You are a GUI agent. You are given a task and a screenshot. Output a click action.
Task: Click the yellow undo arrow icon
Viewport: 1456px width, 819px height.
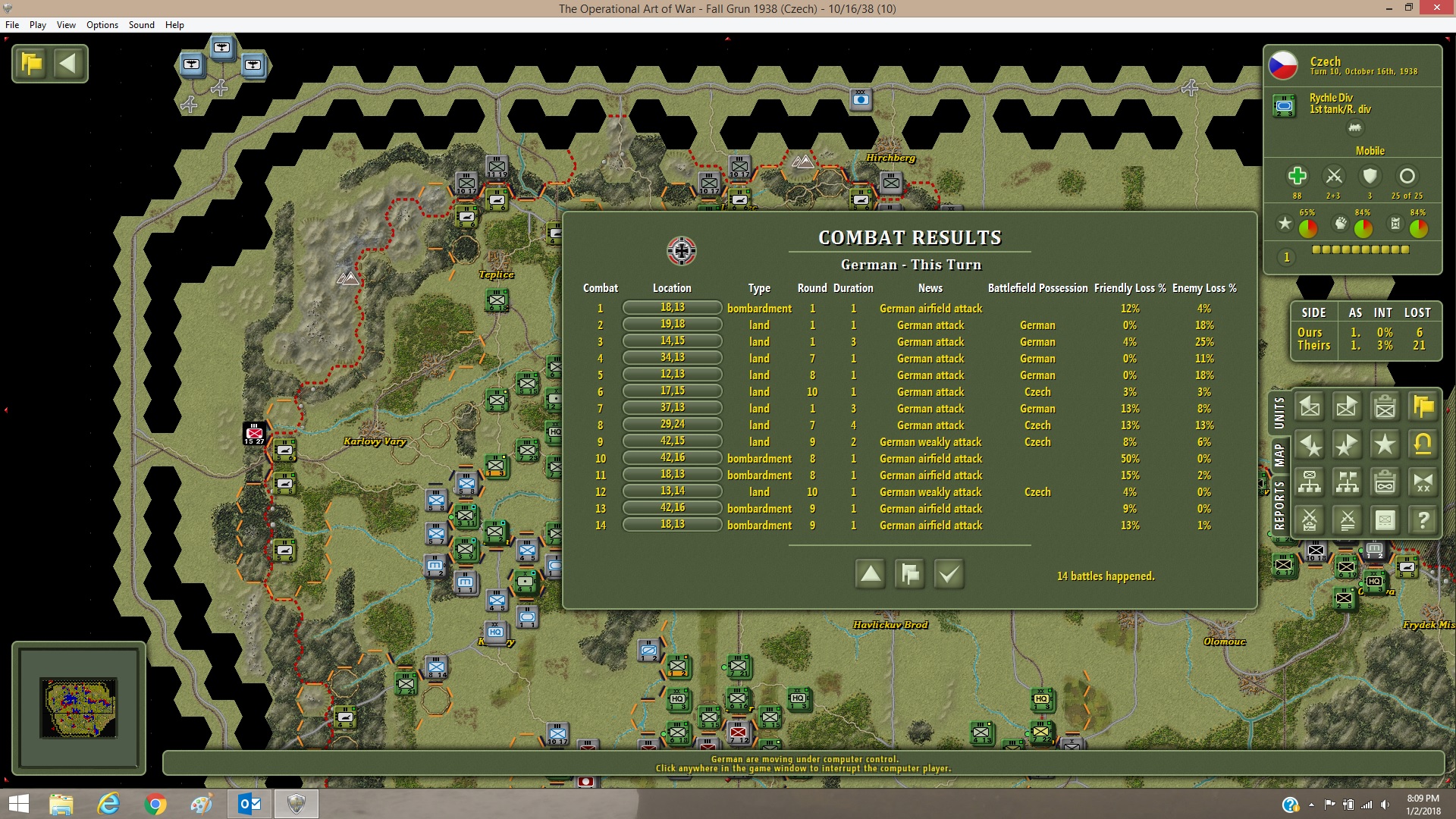(x=1423, y=444)
